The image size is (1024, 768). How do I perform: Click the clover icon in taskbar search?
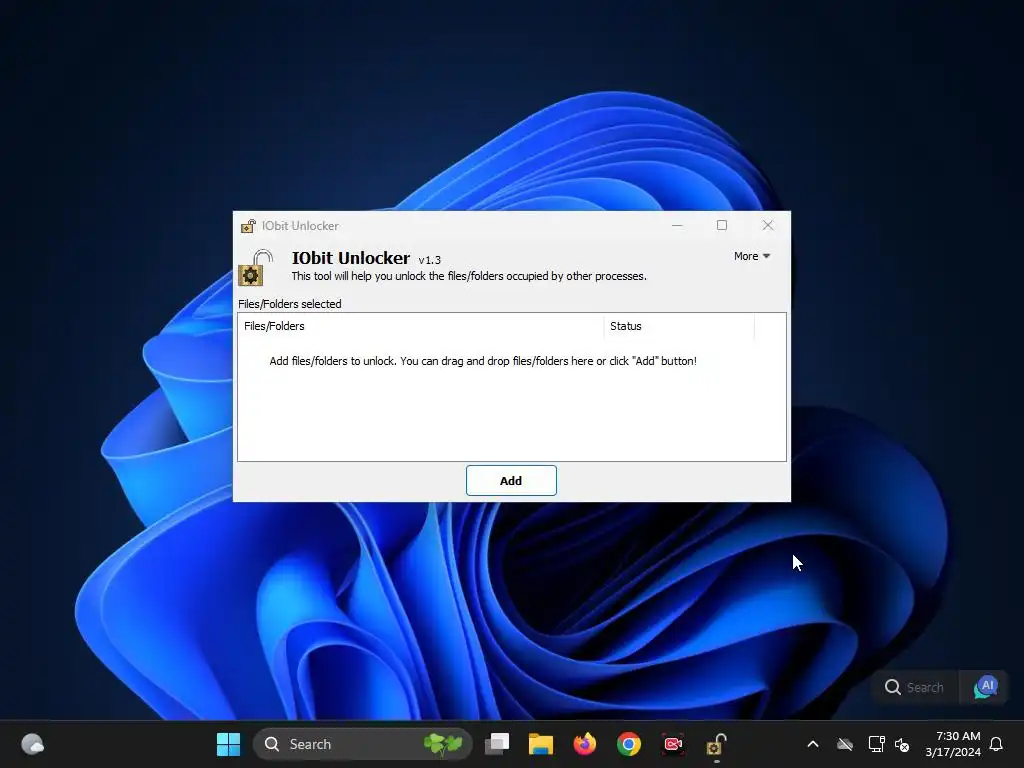(x=443, y=744)
